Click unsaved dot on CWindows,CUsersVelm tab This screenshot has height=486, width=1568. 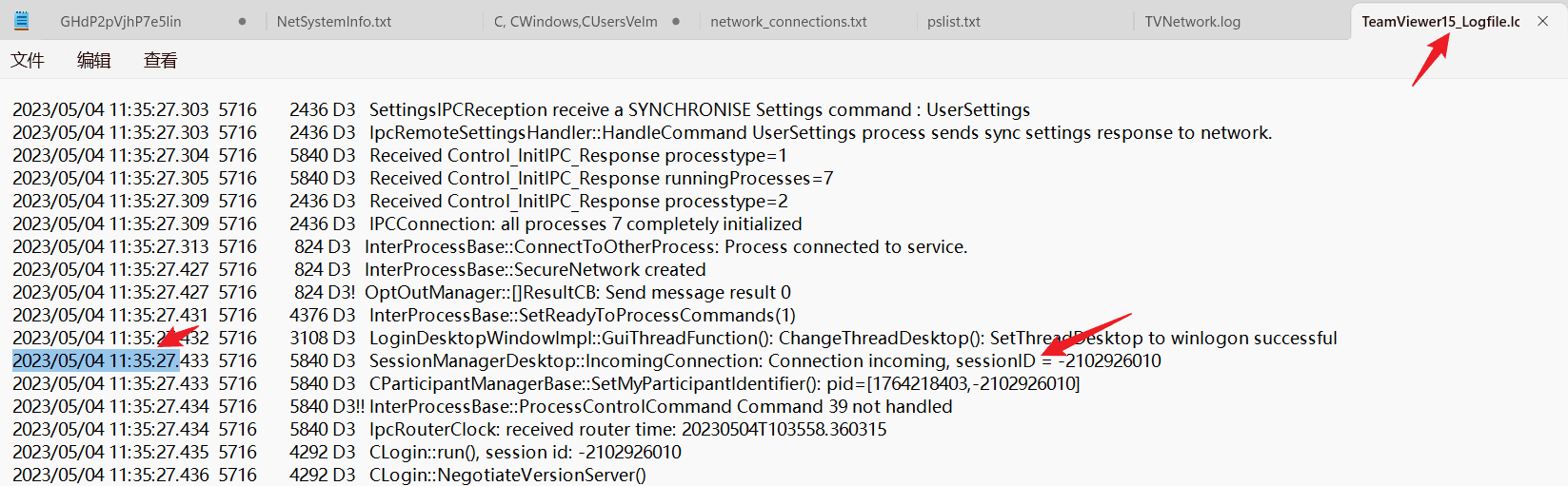676,21
